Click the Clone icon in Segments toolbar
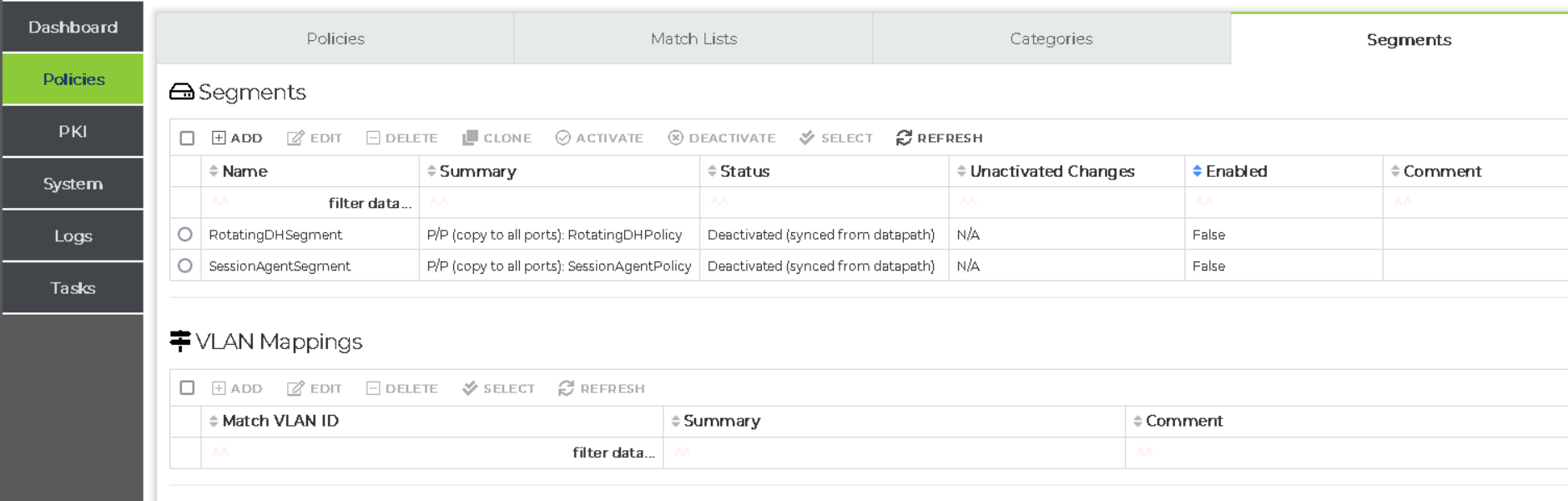1568x501 pixels. 471,138
